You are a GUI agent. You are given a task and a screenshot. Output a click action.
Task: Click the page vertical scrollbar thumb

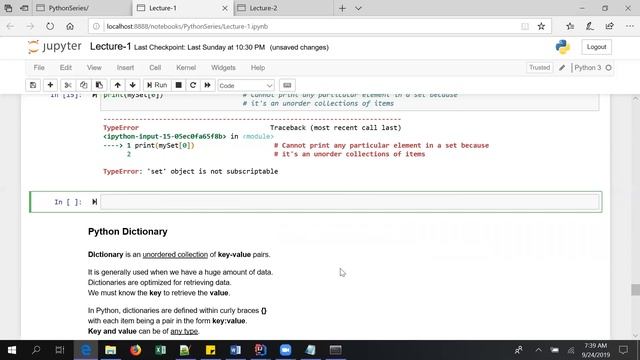click(635, 290)
